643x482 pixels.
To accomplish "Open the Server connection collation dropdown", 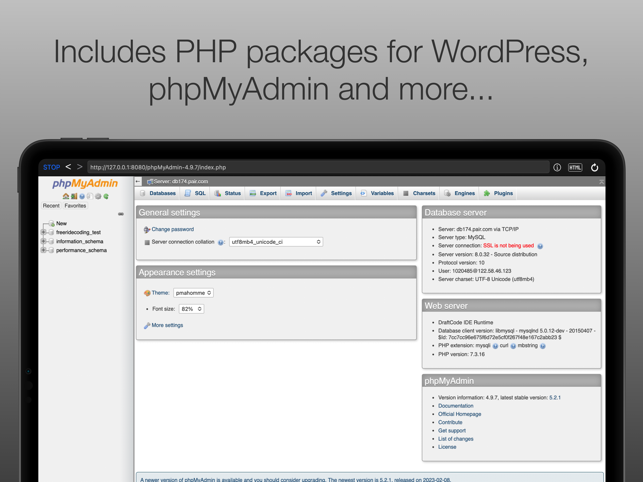I will [x=276, y=242].
